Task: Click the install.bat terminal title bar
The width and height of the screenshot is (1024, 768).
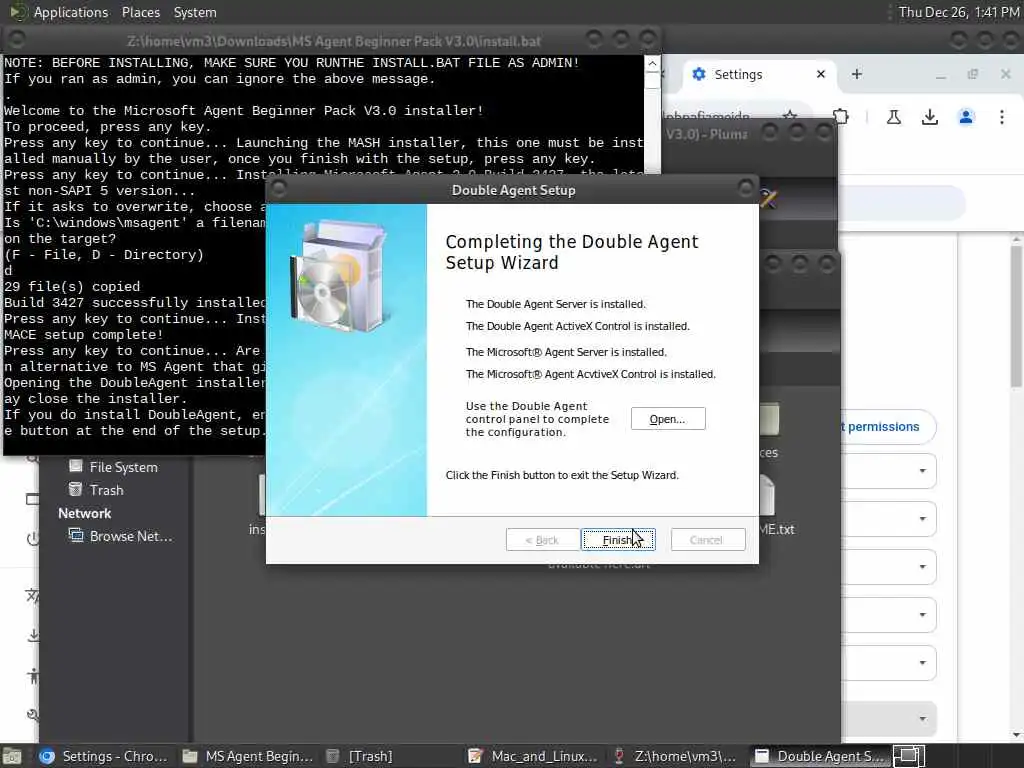Action: (x=333, y=41)
